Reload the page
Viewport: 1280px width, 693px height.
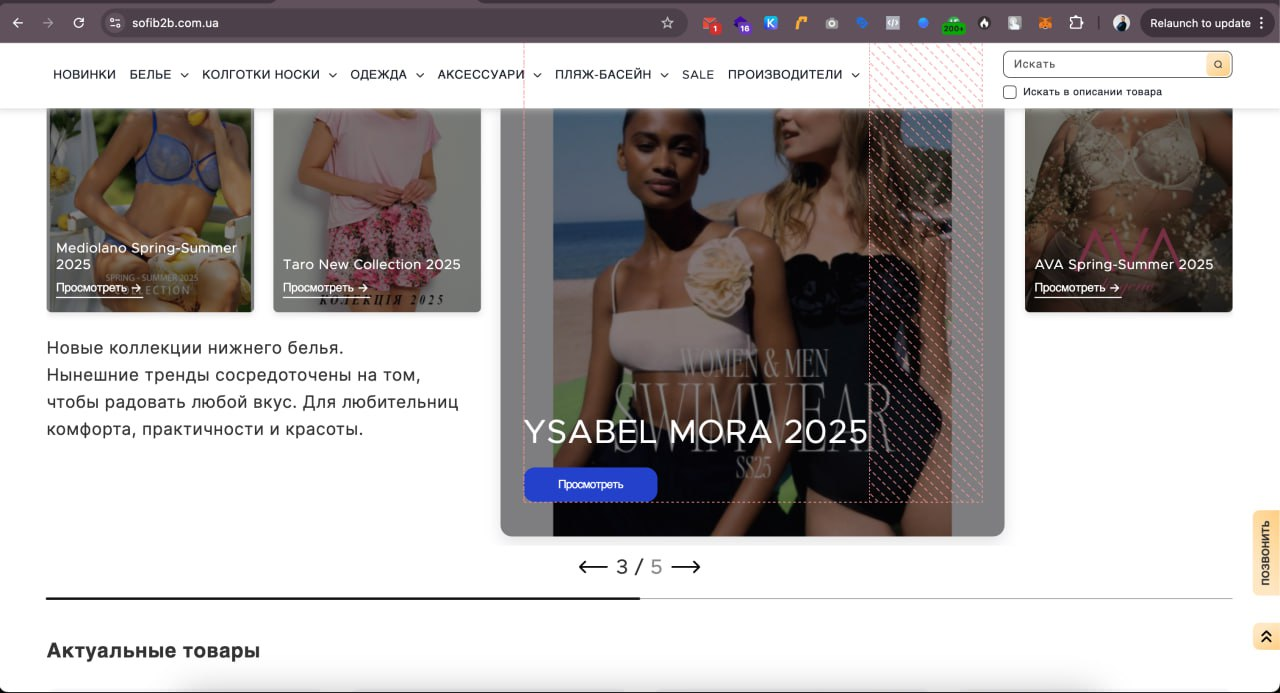[x=79, y=23]
